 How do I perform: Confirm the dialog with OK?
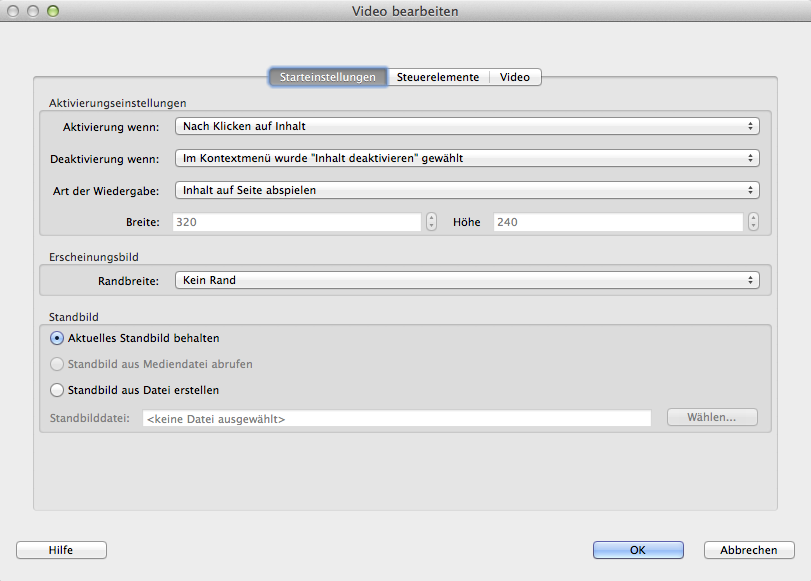[638, 550]
